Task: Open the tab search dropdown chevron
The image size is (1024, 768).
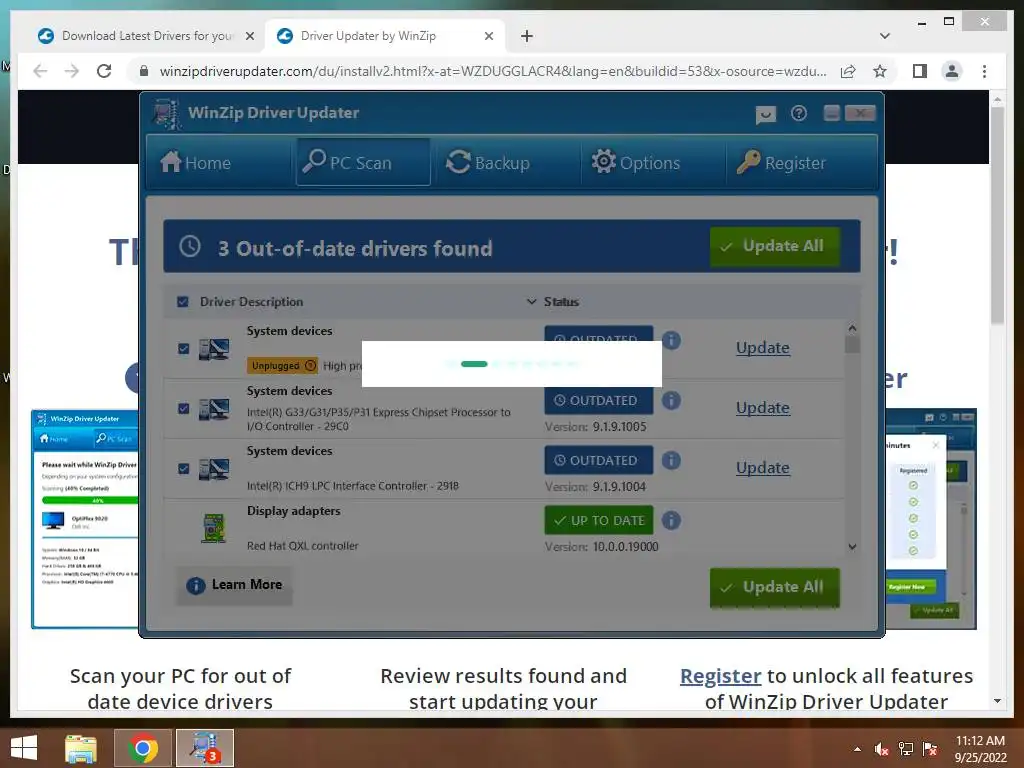Action: [x=885, y=36]
